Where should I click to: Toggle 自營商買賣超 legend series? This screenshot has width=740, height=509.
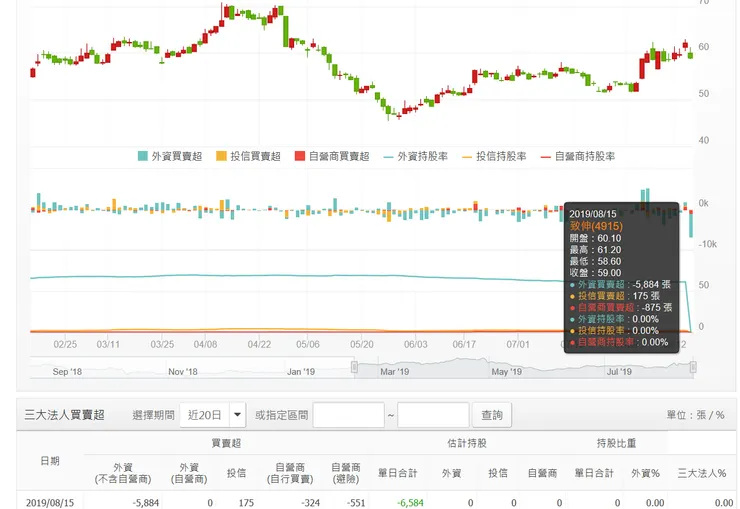[332, 156]
